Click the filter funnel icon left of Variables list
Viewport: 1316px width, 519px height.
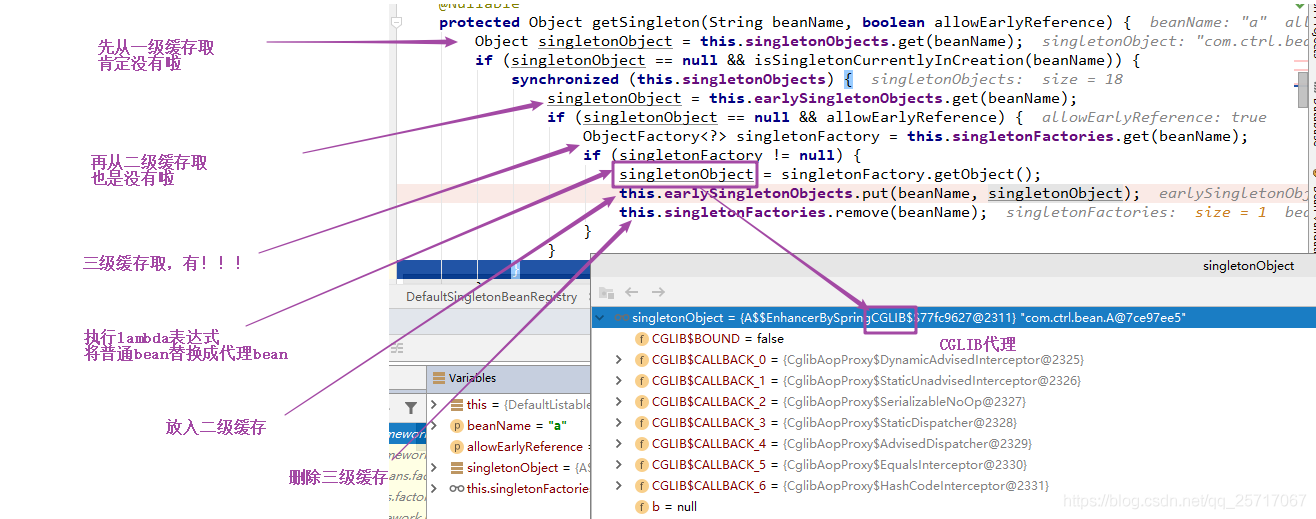click(x=410, y=408)
